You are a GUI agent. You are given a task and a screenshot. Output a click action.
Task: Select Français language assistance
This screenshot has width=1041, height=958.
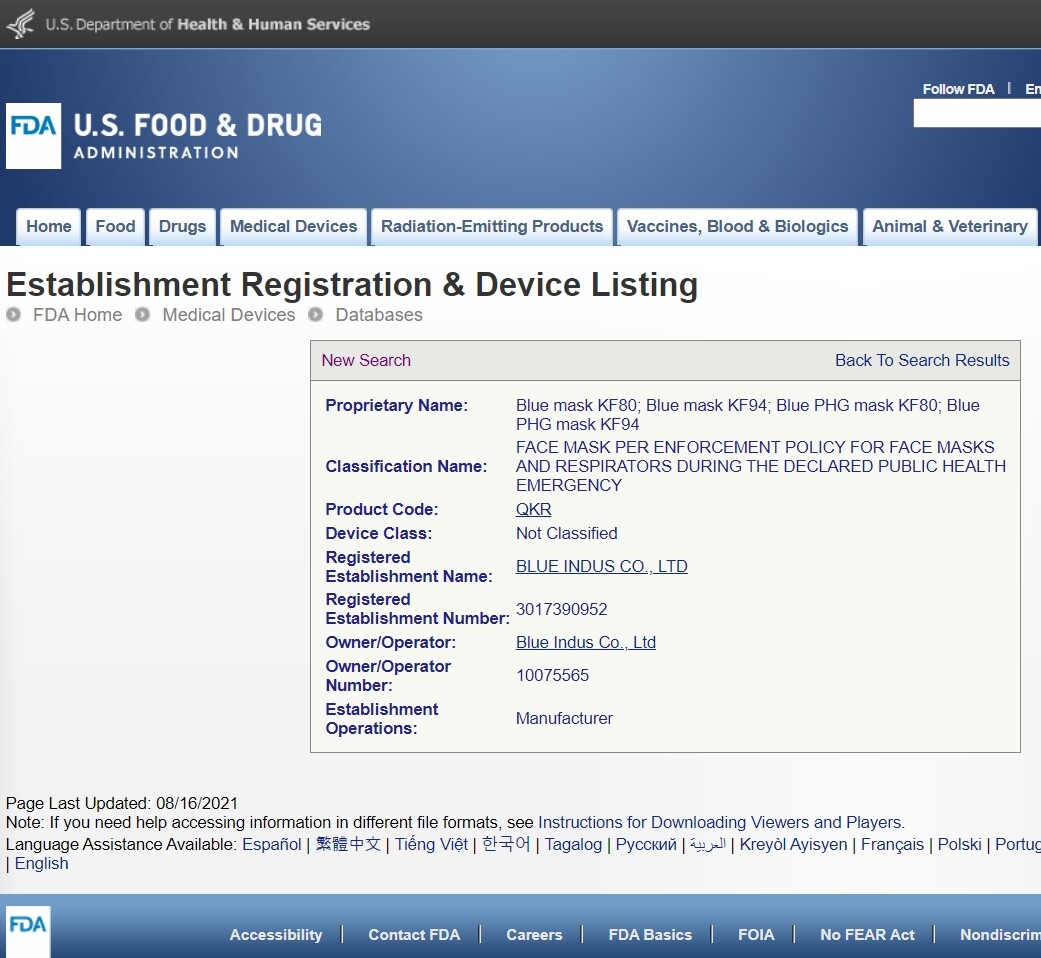[x=892, y=844]
